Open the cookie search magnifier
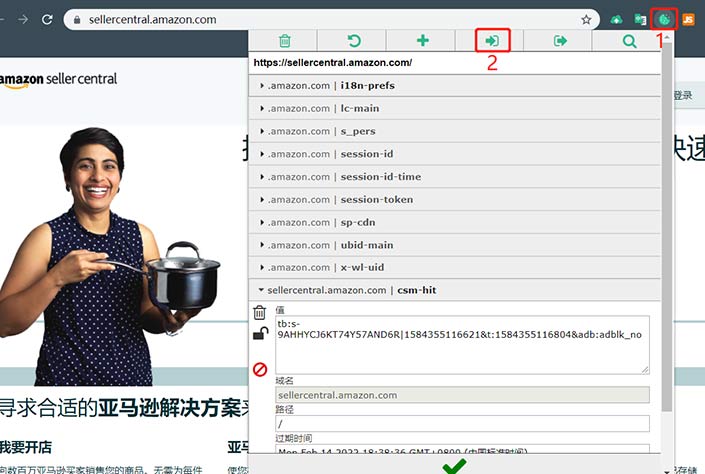 pos(629,41)
